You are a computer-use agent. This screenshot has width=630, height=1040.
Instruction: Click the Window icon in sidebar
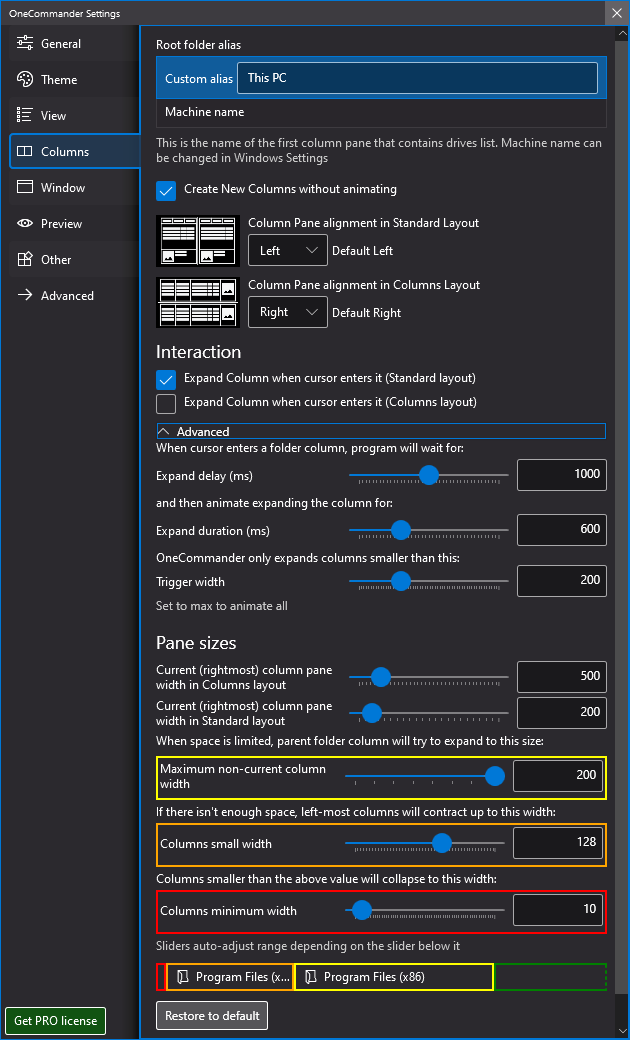(x=25, y=188)
